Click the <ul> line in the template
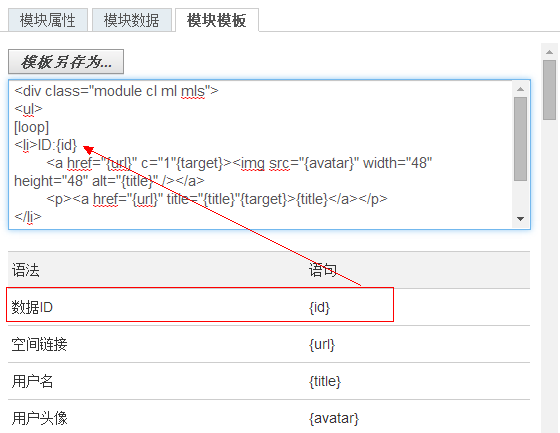This screenshot has width=560, height=433. pos(28,109)
